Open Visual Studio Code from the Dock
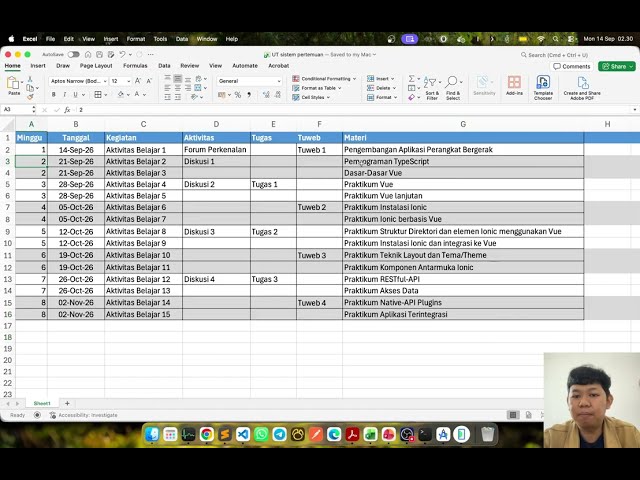640x480 pixels. (x=243, y=434)
